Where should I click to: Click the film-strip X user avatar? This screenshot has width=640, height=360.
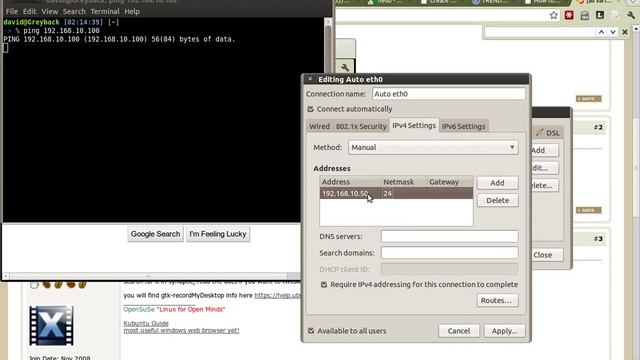click(51, 325)
